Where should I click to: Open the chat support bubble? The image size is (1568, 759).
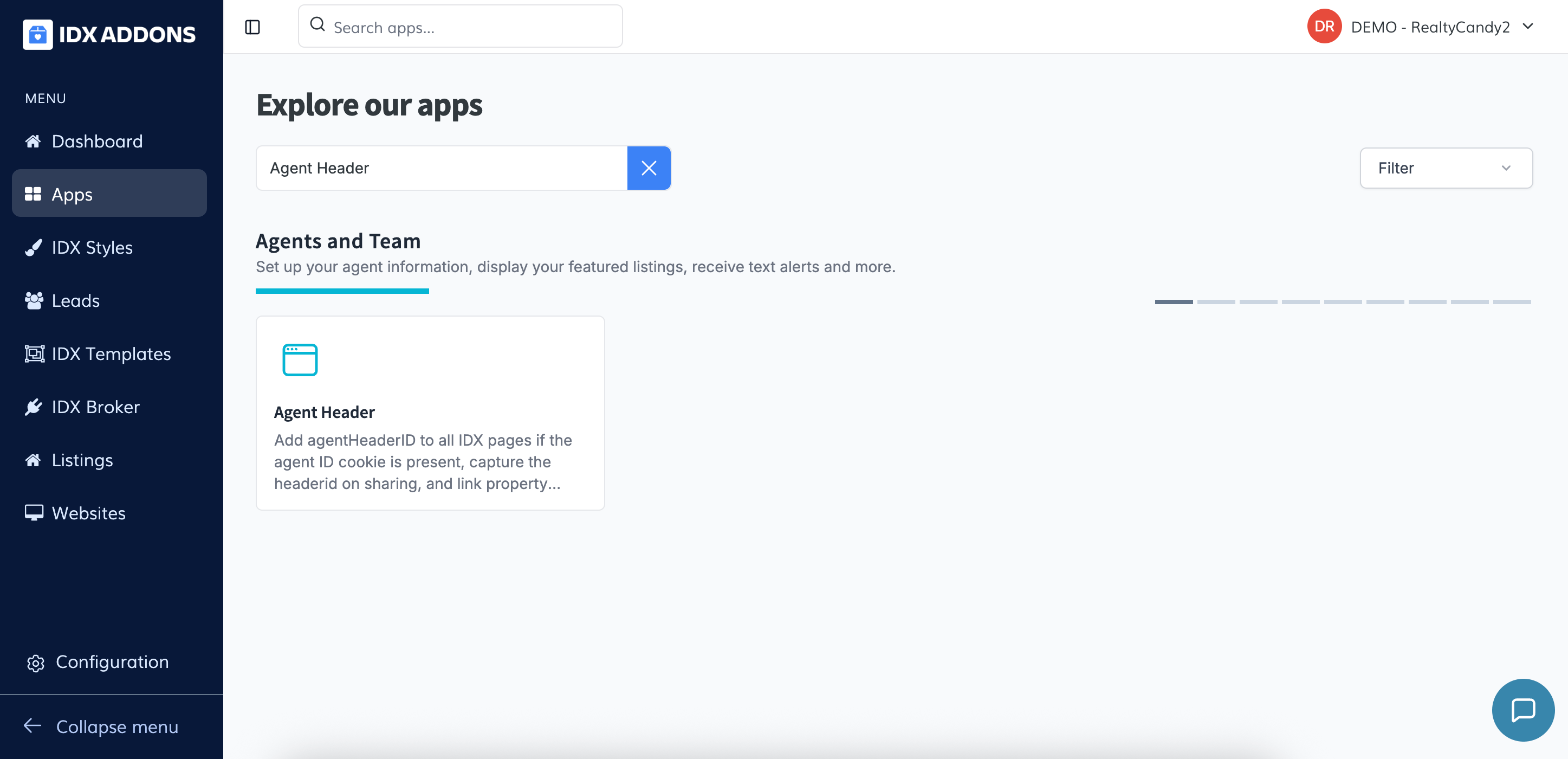click(1522, 709)
